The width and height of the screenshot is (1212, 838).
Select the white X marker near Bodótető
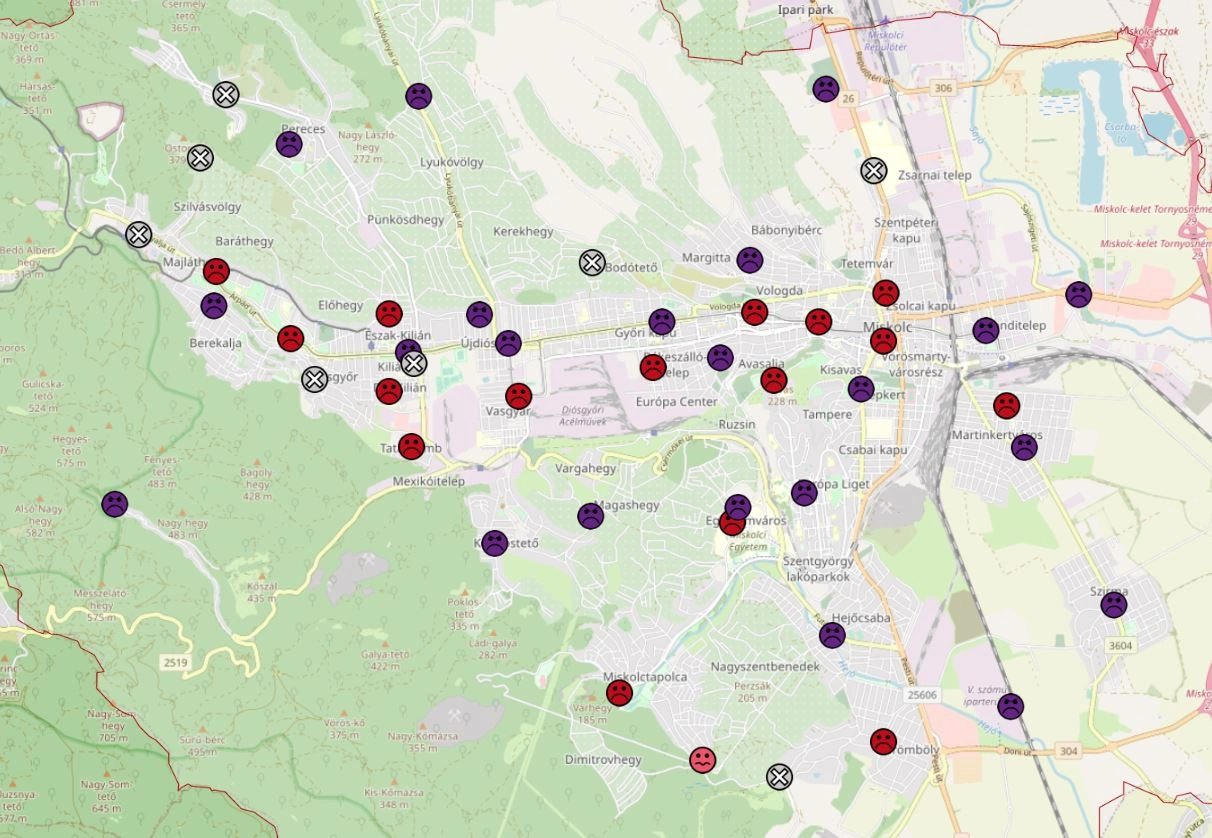pos(592,262)
